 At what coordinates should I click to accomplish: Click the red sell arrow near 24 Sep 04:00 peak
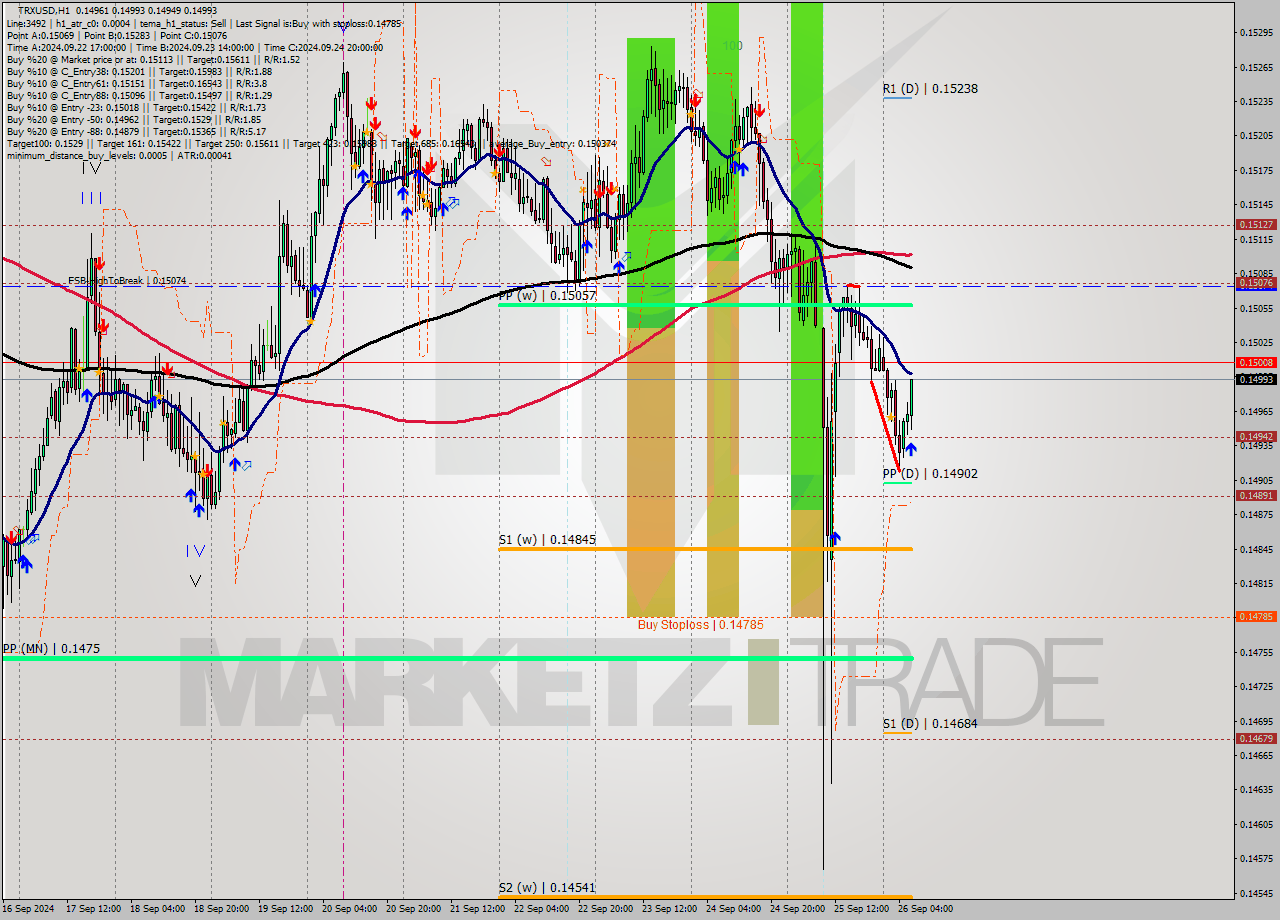tap(758, 112)
